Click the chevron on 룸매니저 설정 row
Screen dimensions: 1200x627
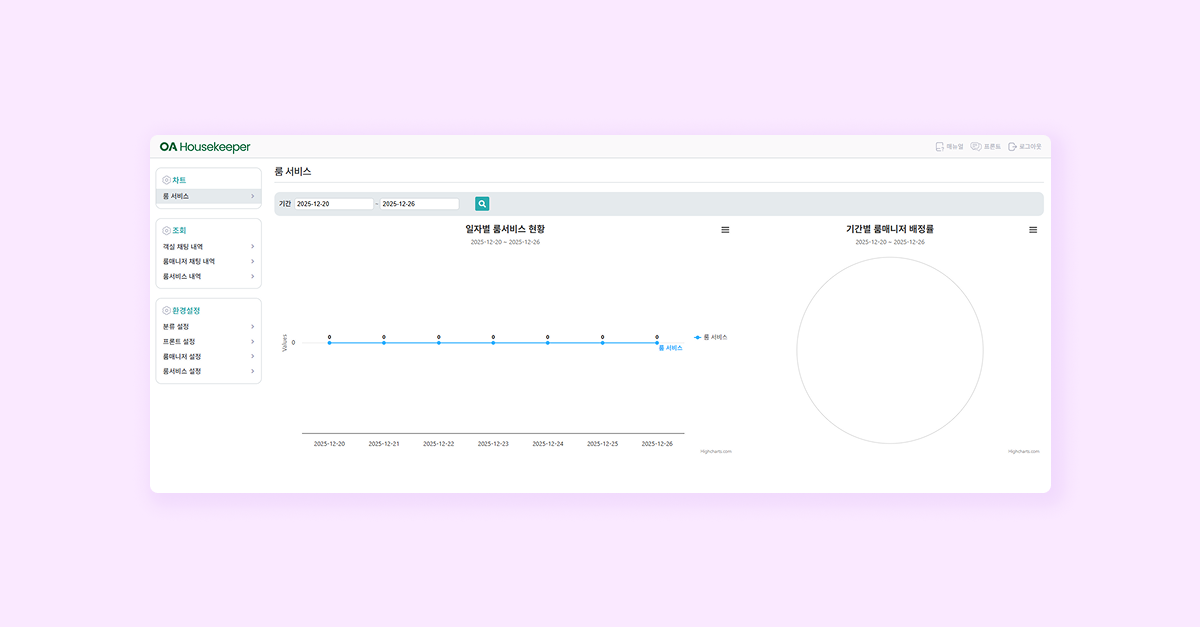pos(252,356)
